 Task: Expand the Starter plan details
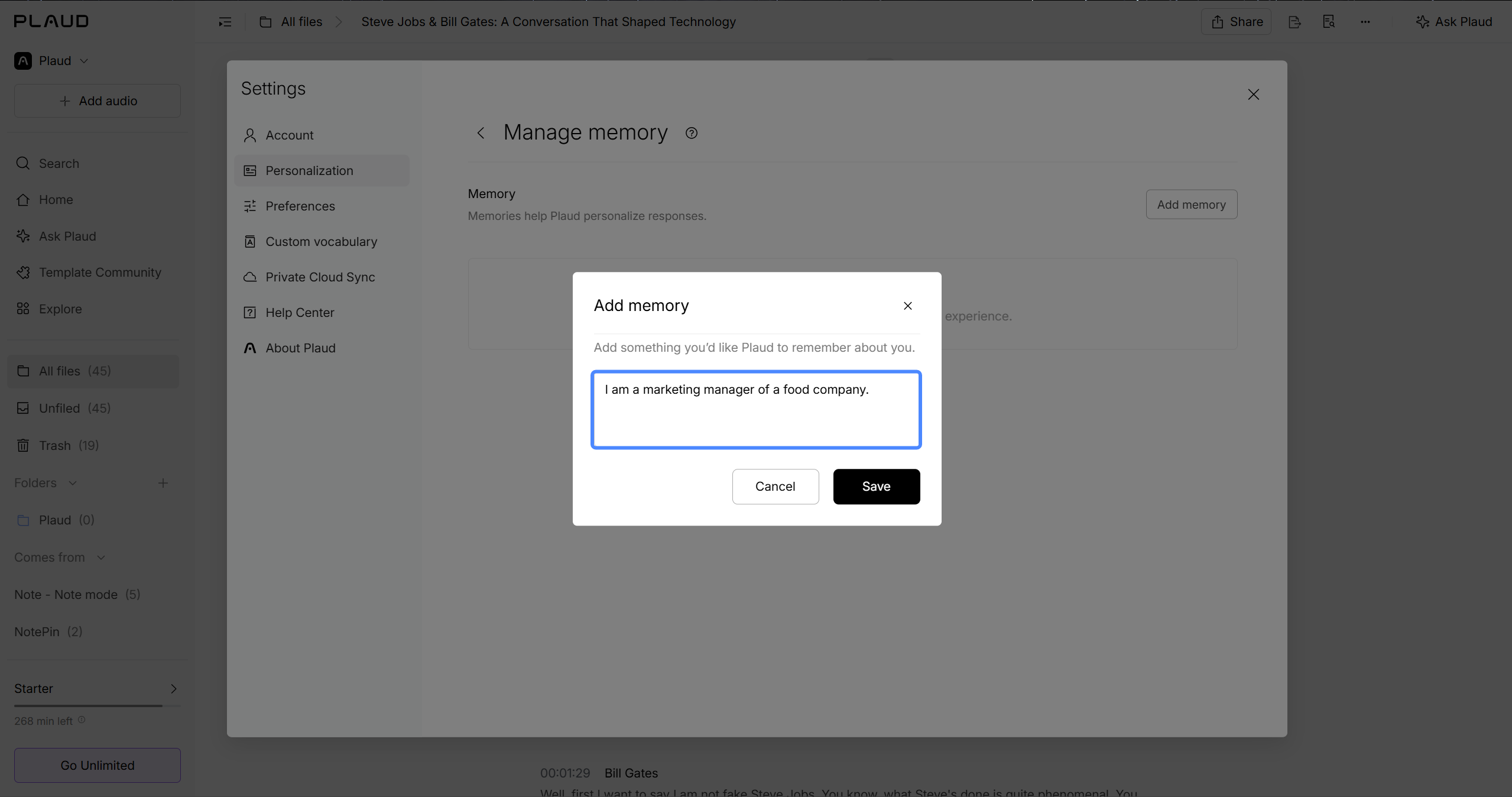coord(173,689)
